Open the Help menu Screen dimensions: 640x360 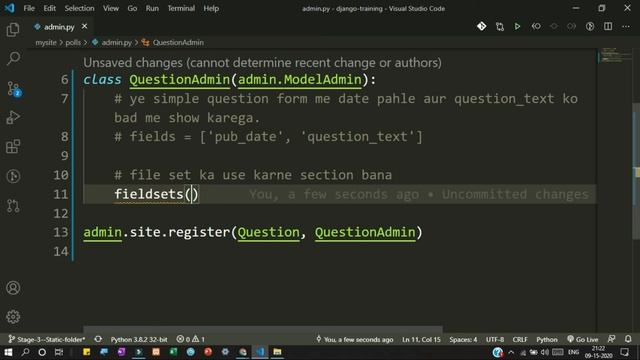pos(211,8)
